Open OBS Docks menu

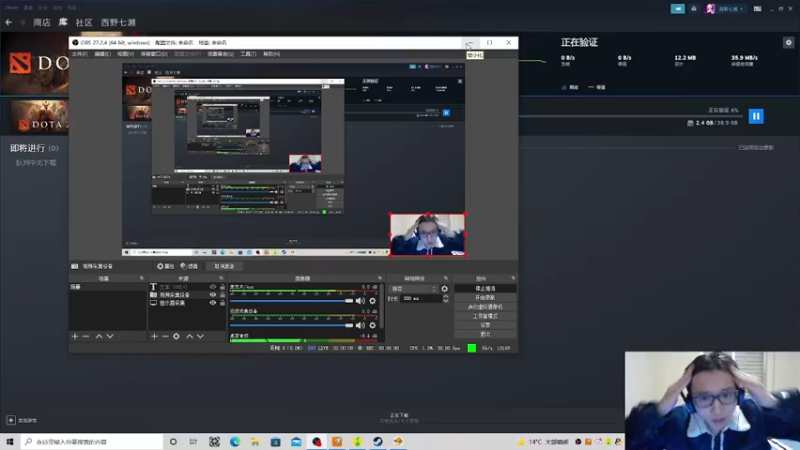(154, 54)
